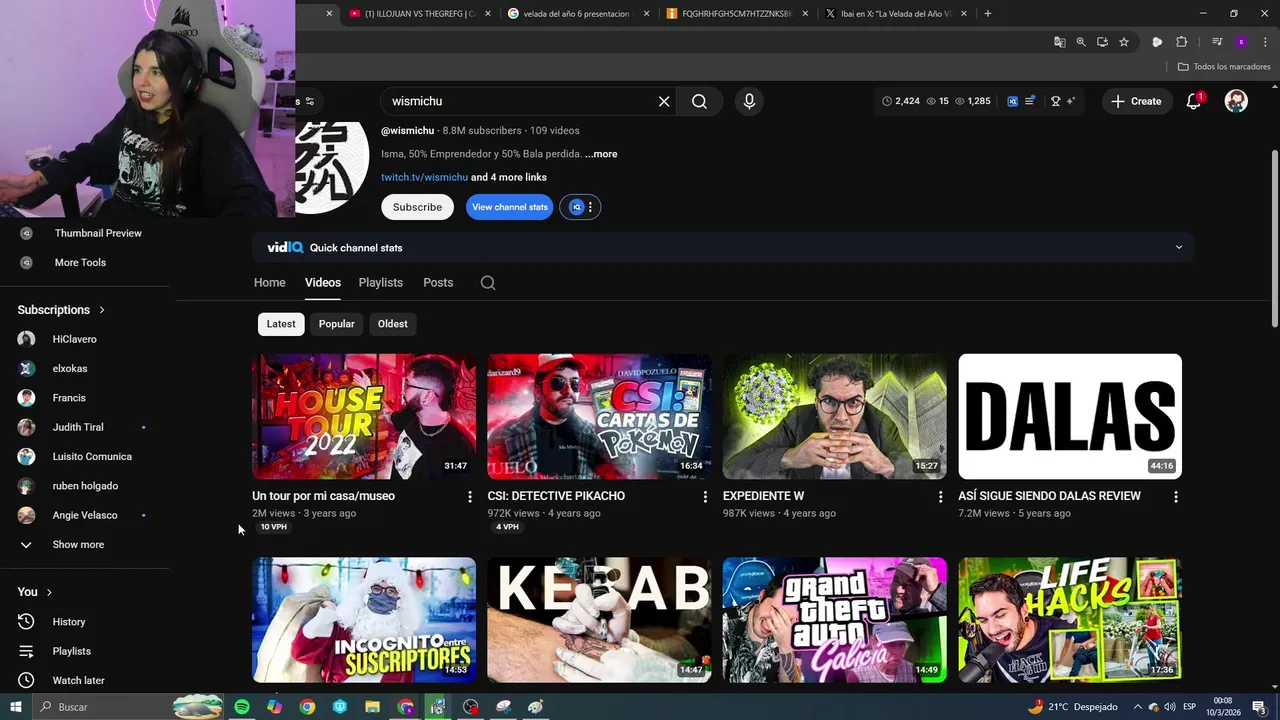Open the YouTube account avatar menu
Viewport: 1280px width, 720px height.
click(1236, 101)
